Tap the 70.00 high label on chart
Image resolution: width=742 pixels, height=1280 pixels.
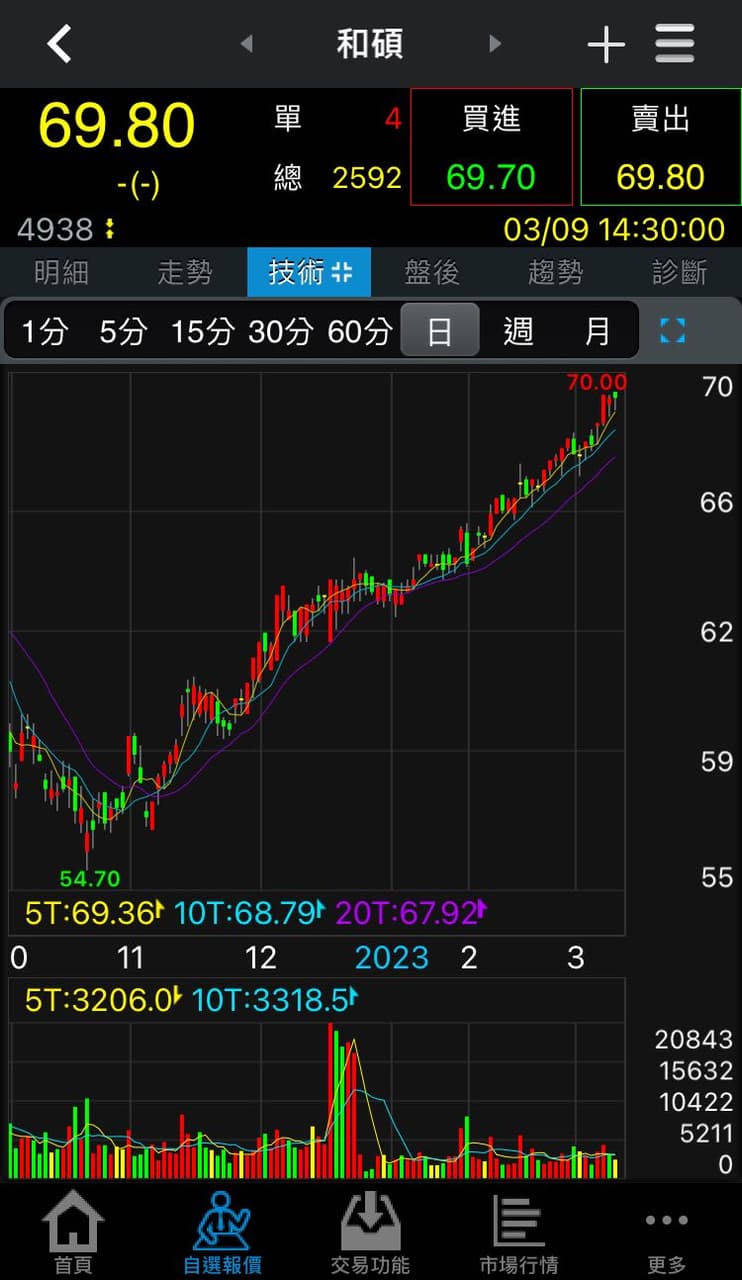click(596, 382)
